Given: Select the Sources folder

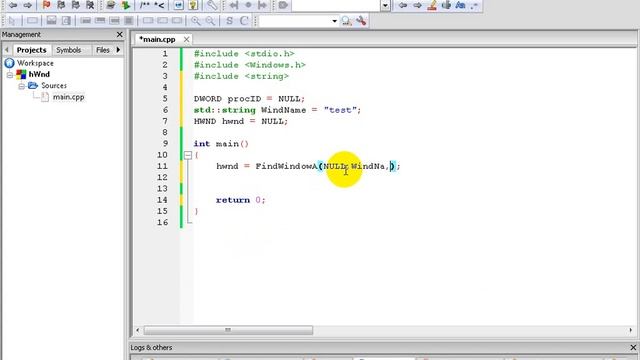Looking at the screenshot, I should 54,85.
